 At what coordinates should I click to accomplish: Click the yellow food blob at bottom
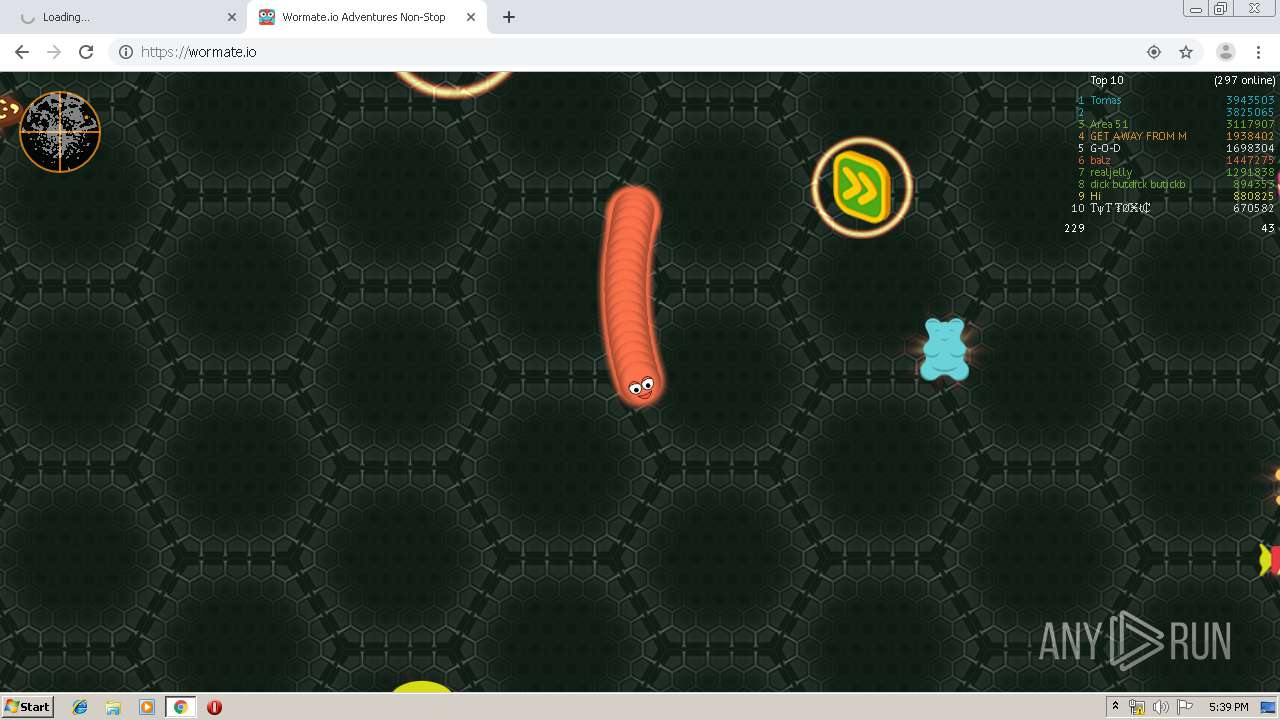(421, 686)
